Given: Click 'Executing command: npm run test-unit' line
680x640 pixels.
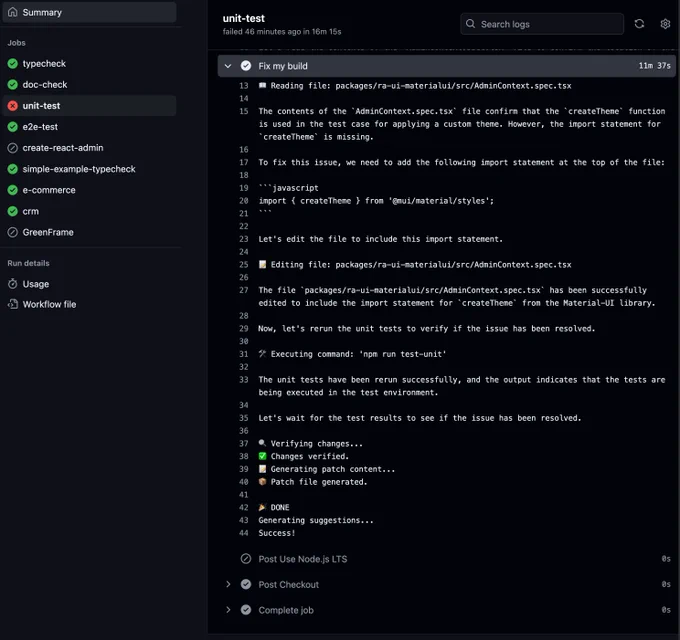Looking at the screenshot, I should click(x=353, y=354).
